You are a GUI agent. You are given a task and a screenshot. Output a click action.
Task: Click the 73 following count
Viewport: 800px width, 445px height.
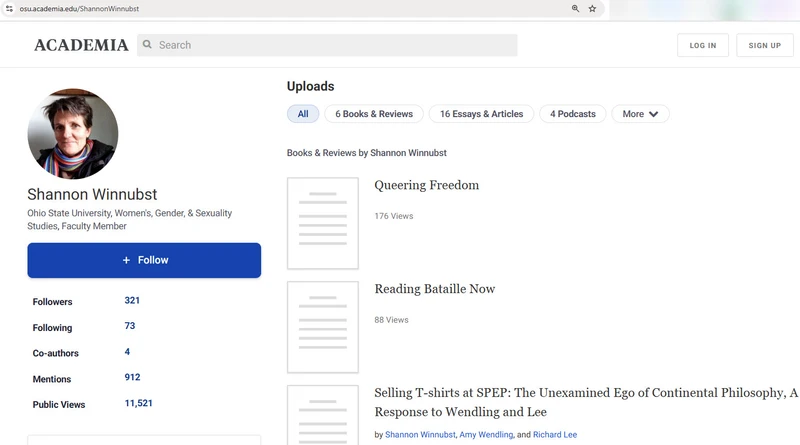130,326
